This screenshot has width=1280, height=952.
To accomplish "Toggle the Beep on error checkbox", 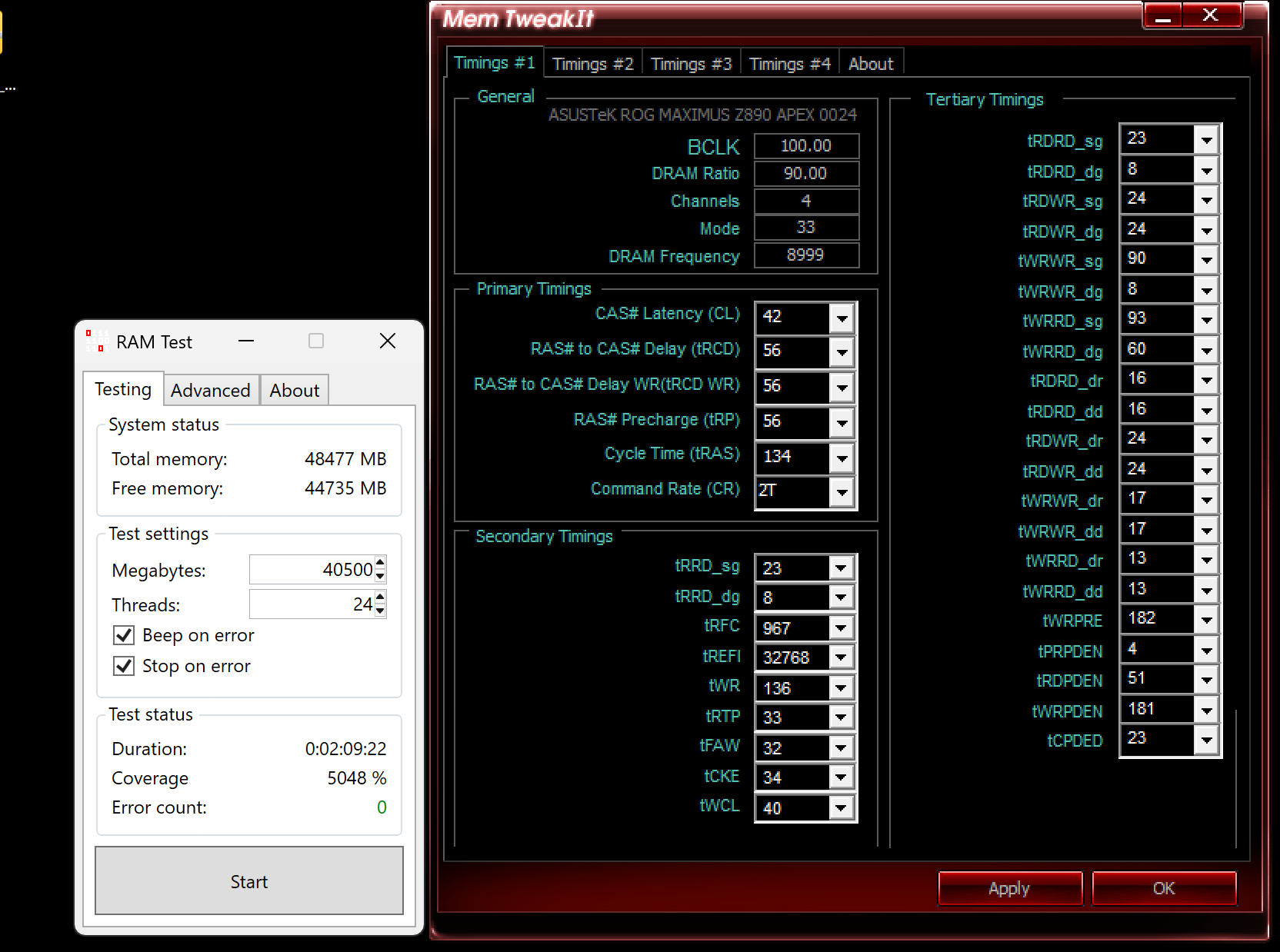I will point(124,635).
